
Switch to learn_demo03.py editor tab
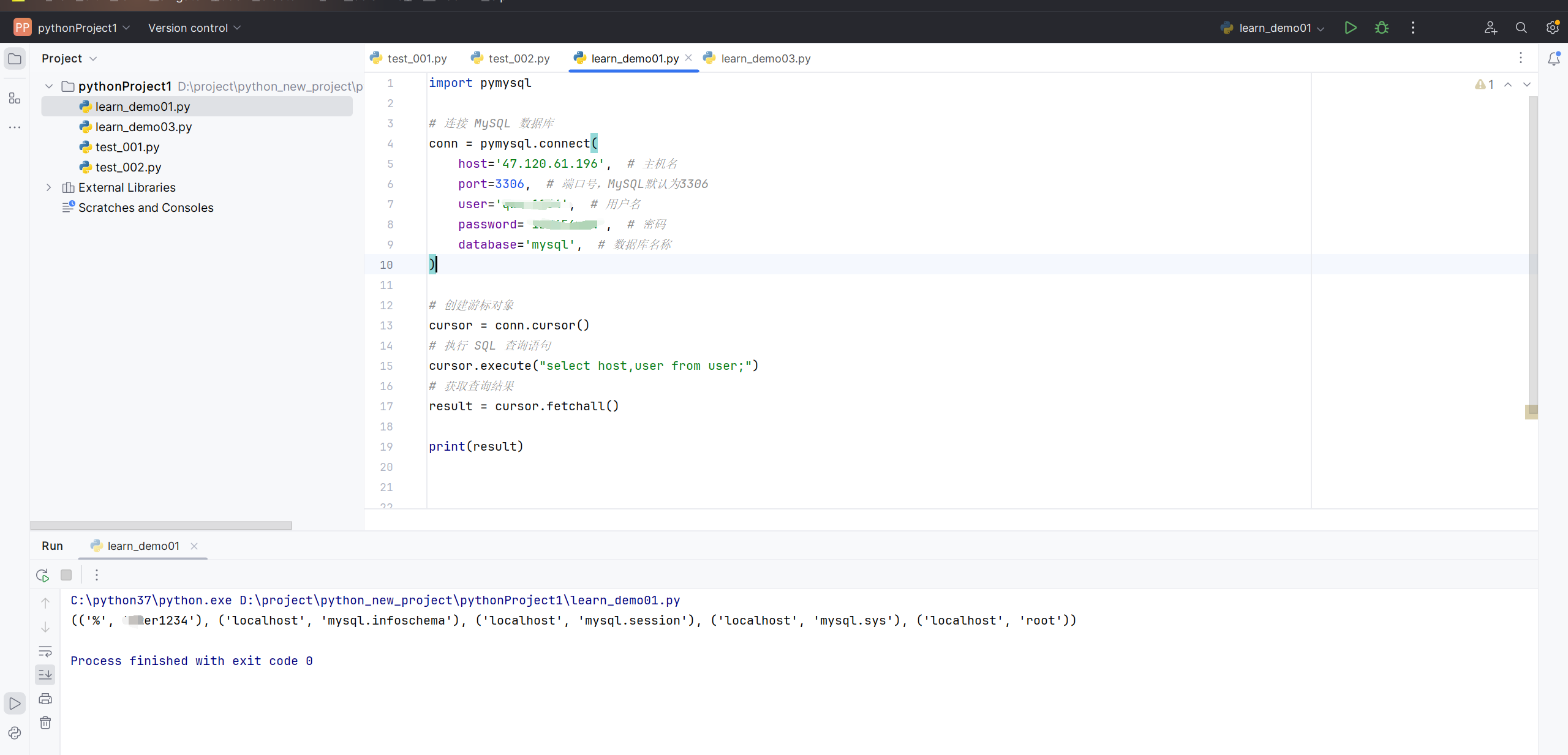coord(765,59)
